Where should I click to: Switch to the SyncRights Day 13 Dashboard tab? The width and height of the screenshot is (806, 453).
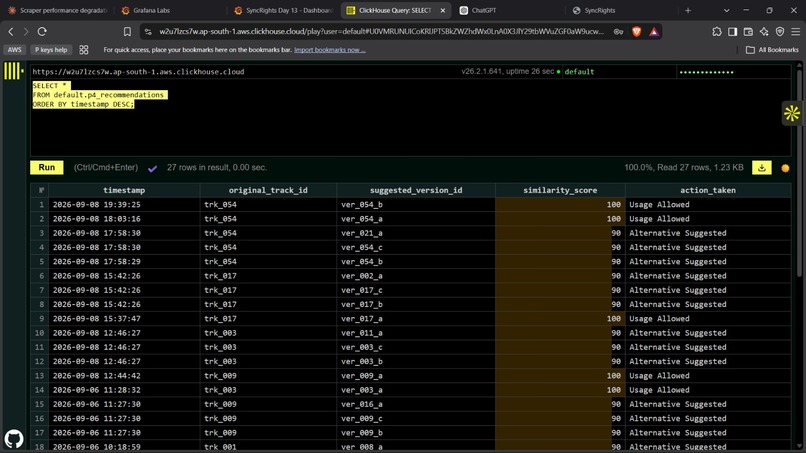click(x=283, y=10)
